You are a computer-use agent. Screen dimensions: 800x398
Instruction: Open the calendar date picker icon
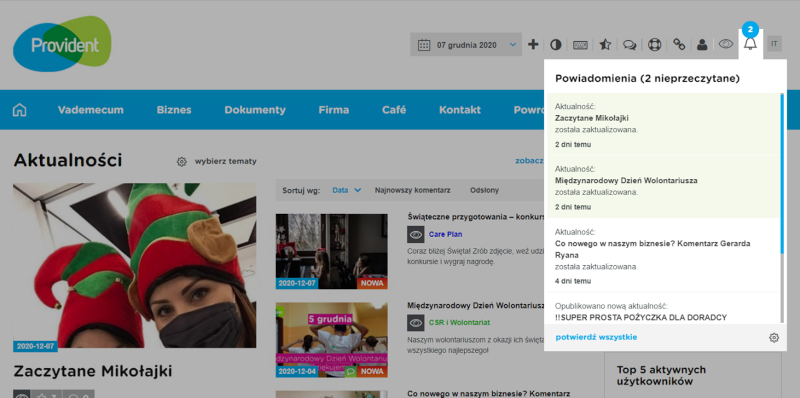pos(424,45)
